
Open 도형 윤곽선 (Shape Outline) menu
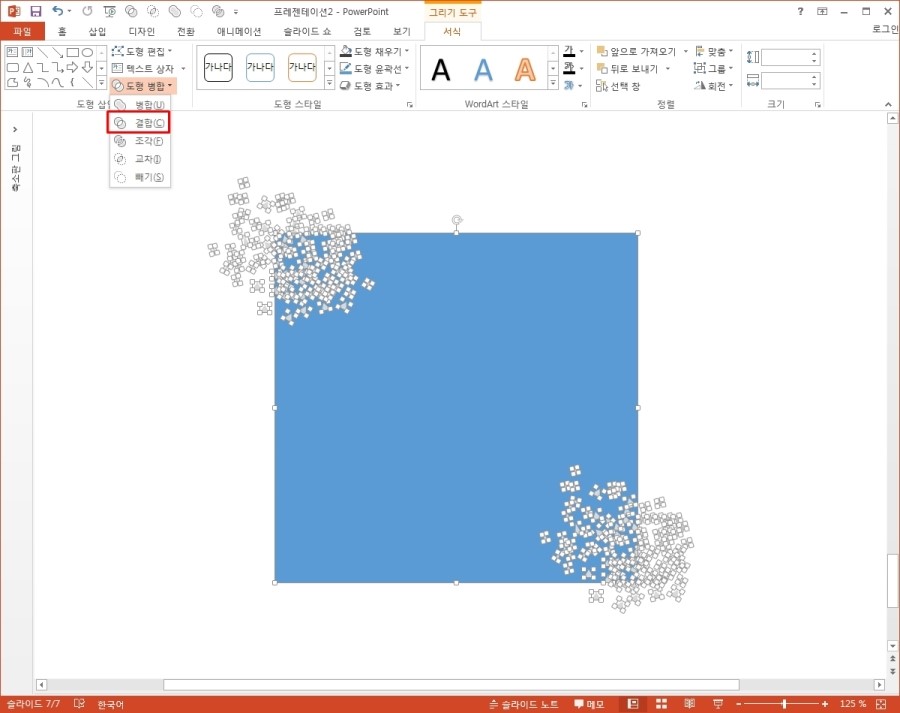click(x=374, y=68)
